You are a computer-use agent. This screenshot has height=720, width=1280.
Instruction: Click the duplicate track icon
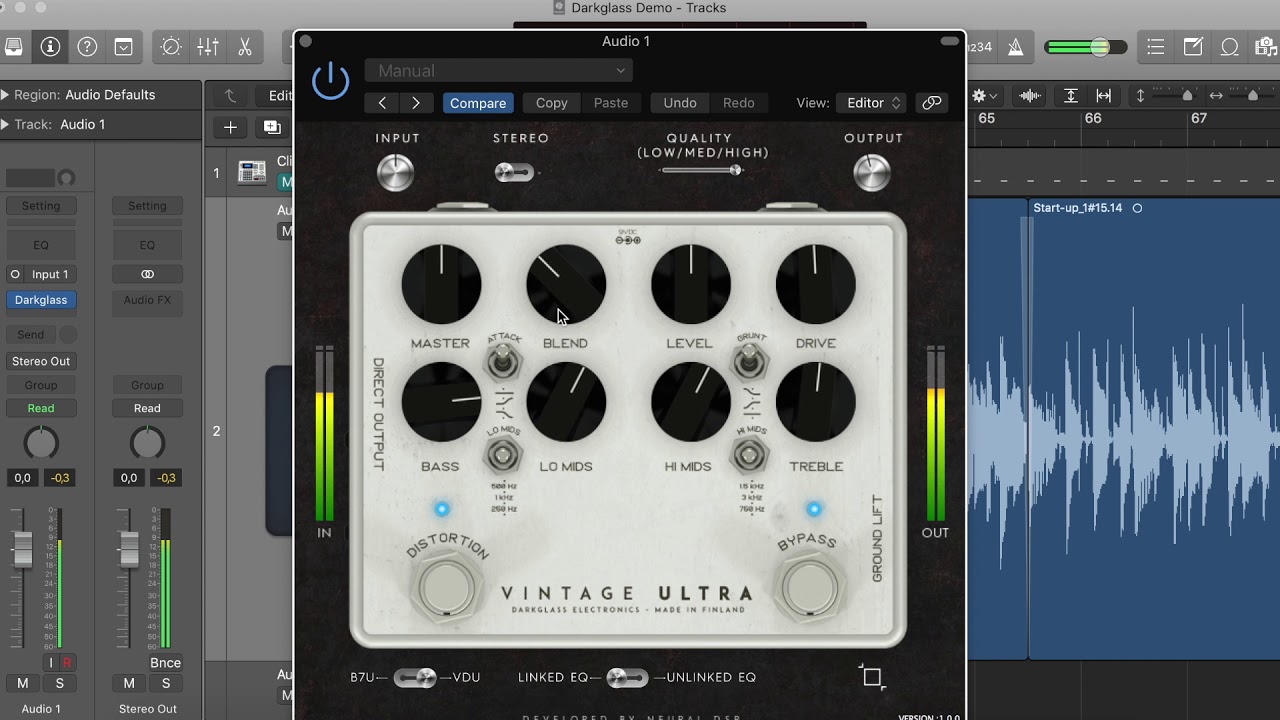click(x=271, y=127)
